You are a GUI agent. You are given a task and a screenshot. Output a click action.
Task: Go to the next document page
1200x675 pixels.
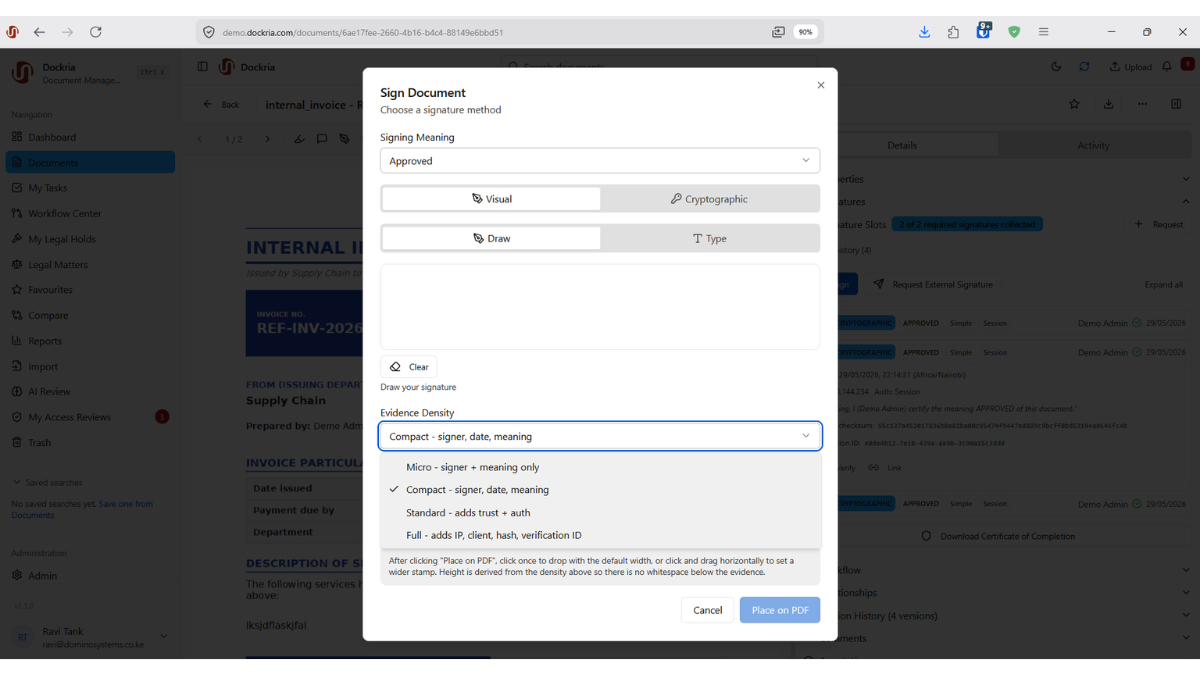267,139
